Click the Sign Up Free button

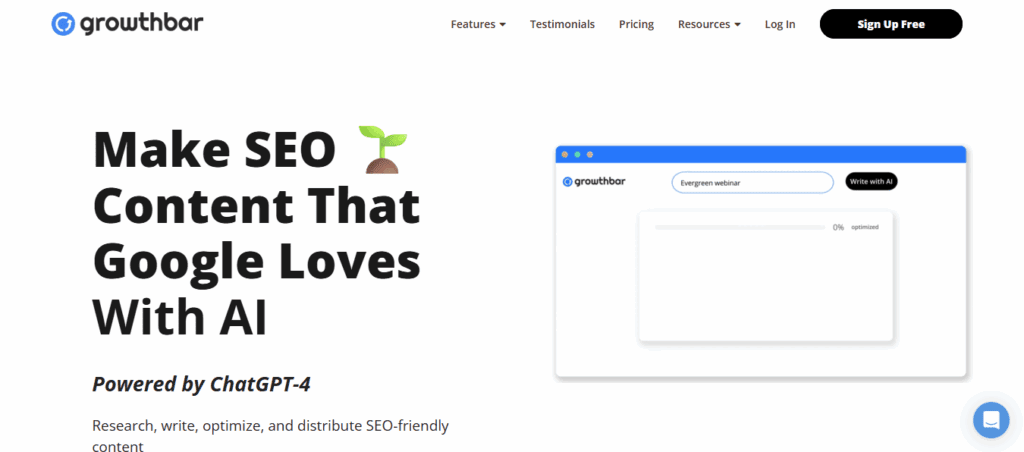click(891, 24)
